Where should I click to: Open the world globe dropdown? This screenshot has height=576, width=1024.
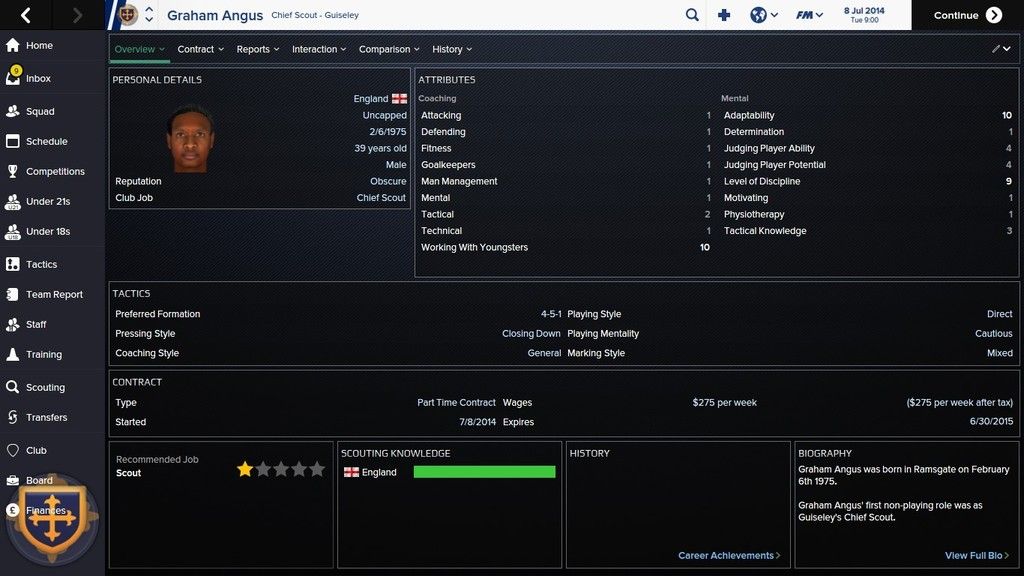(x=763, y=15)
